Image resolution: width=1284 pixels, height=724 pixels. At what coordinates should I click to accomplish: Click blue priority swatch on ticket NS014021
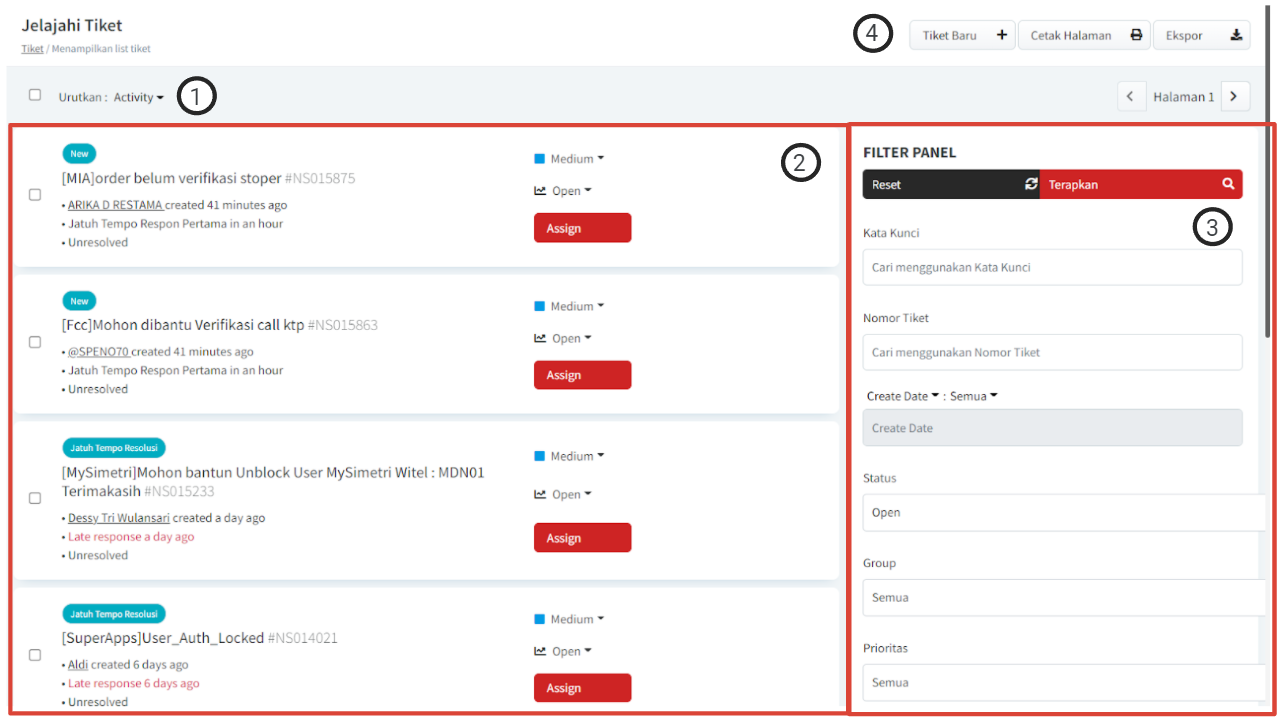point(540,620)
